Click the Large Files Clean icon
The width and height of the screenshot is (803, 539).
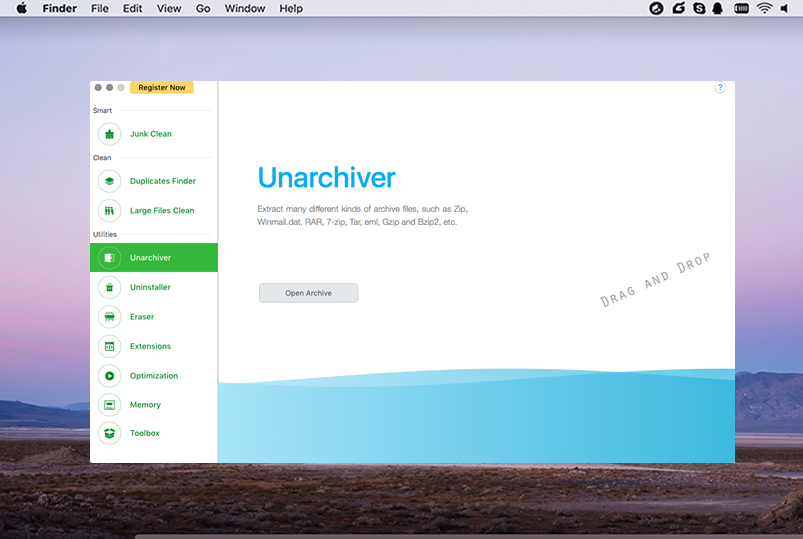(x=110, y=211)
